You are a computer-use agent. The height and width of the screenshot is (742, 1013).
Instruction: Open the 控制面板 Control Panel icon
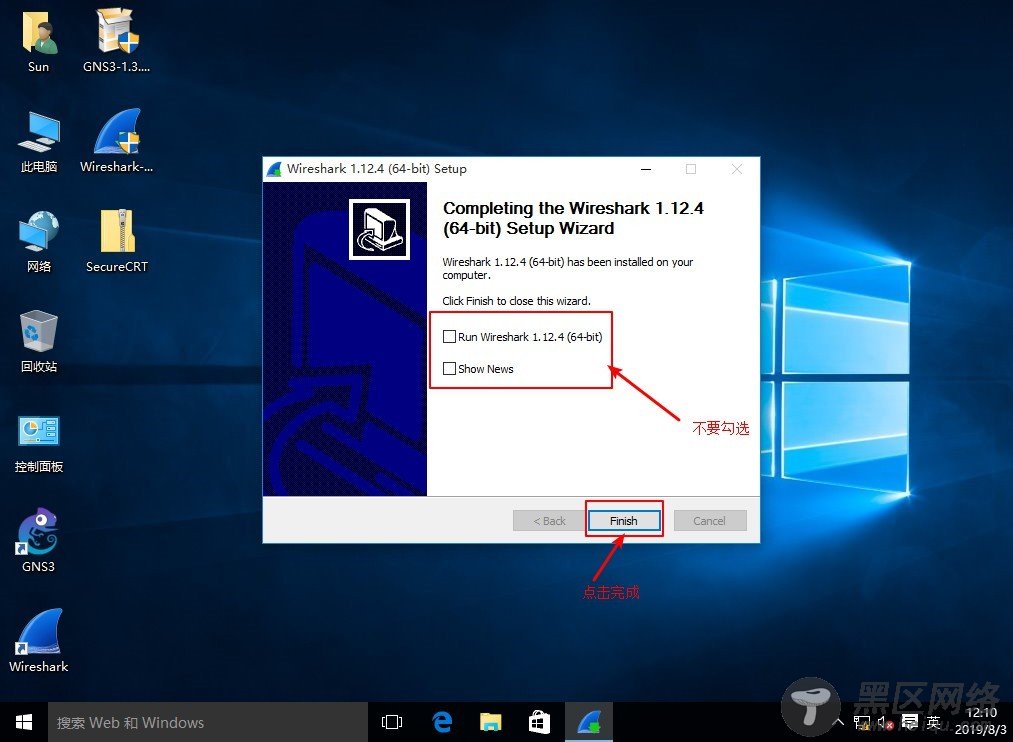click(39, 444)
